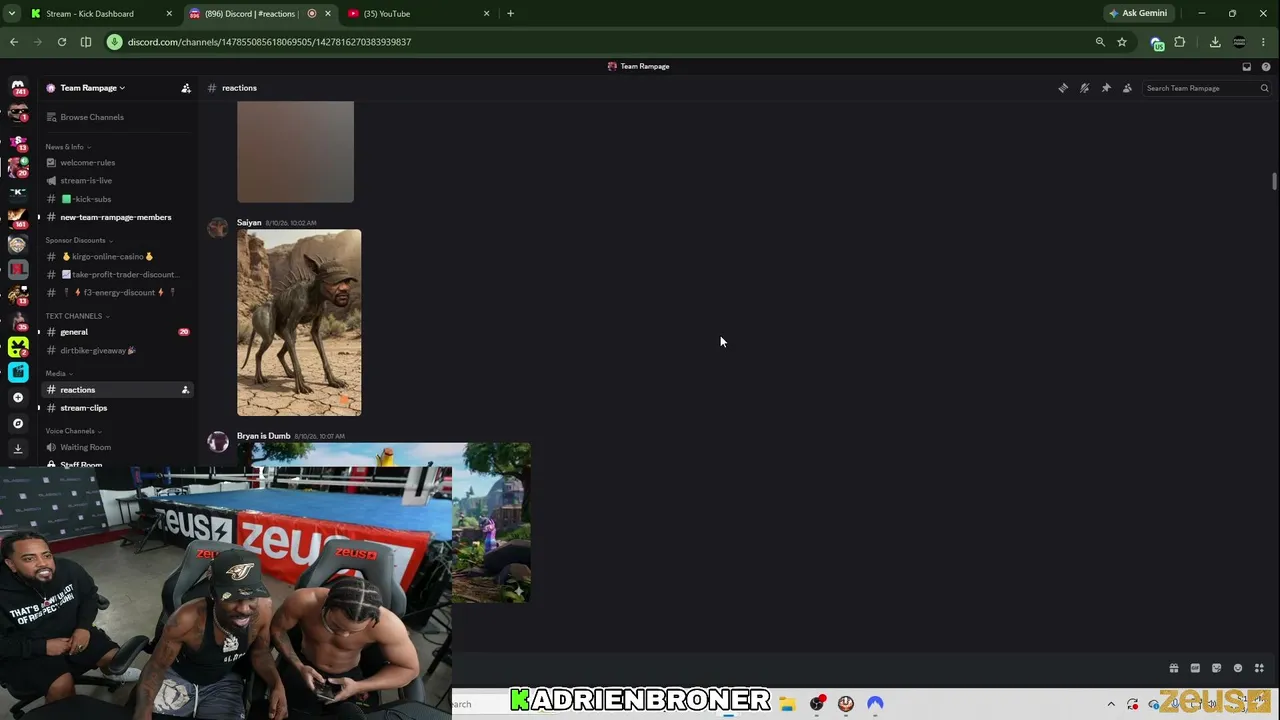Open the f3-energy-discount channel
Viewport: 1280px width, 720px height.
pyautogui.click(x=118, y=293)
